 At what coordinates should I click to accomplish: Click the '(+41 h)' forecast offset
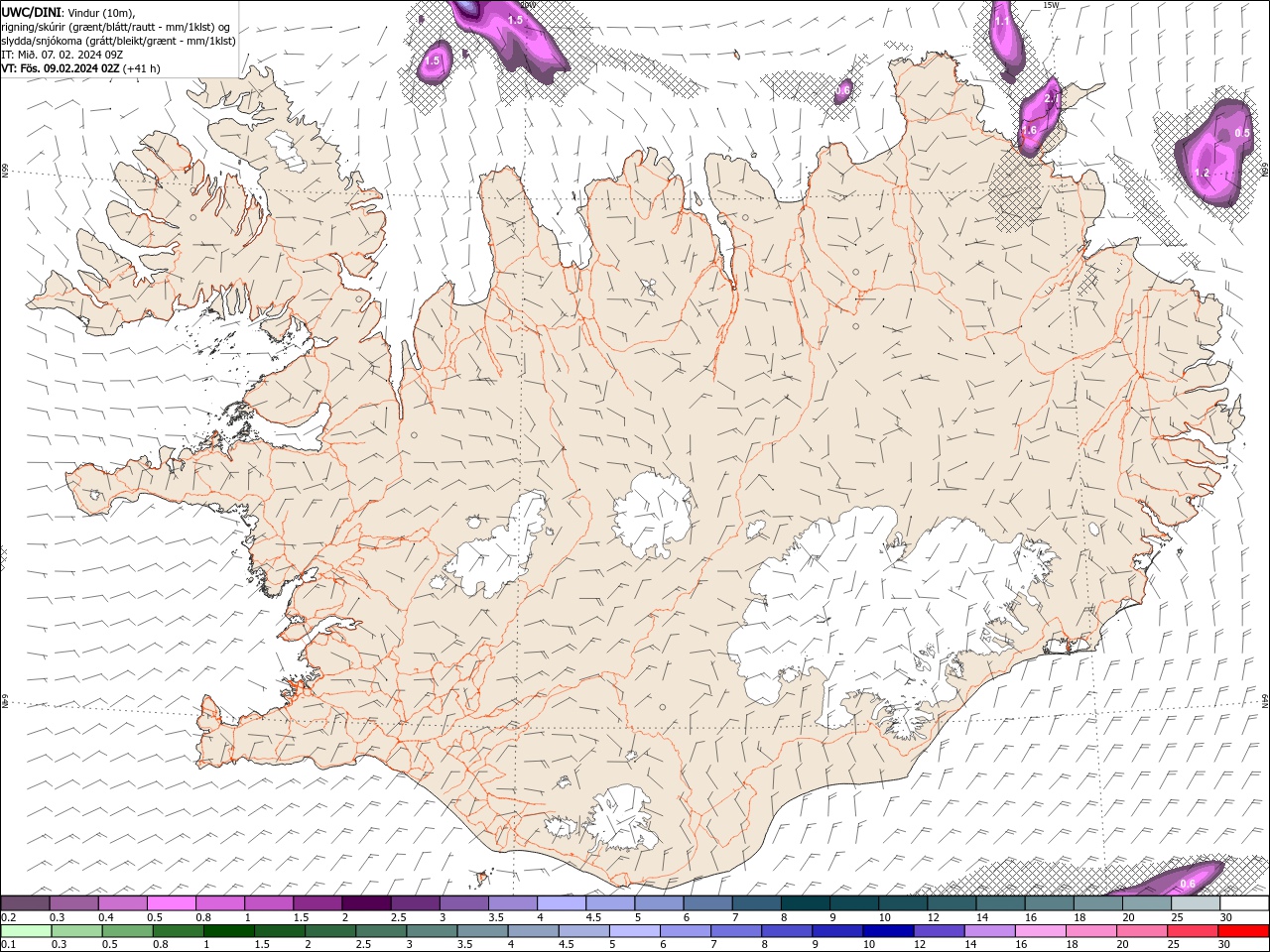pyautogui.click(x=142, y=68)
